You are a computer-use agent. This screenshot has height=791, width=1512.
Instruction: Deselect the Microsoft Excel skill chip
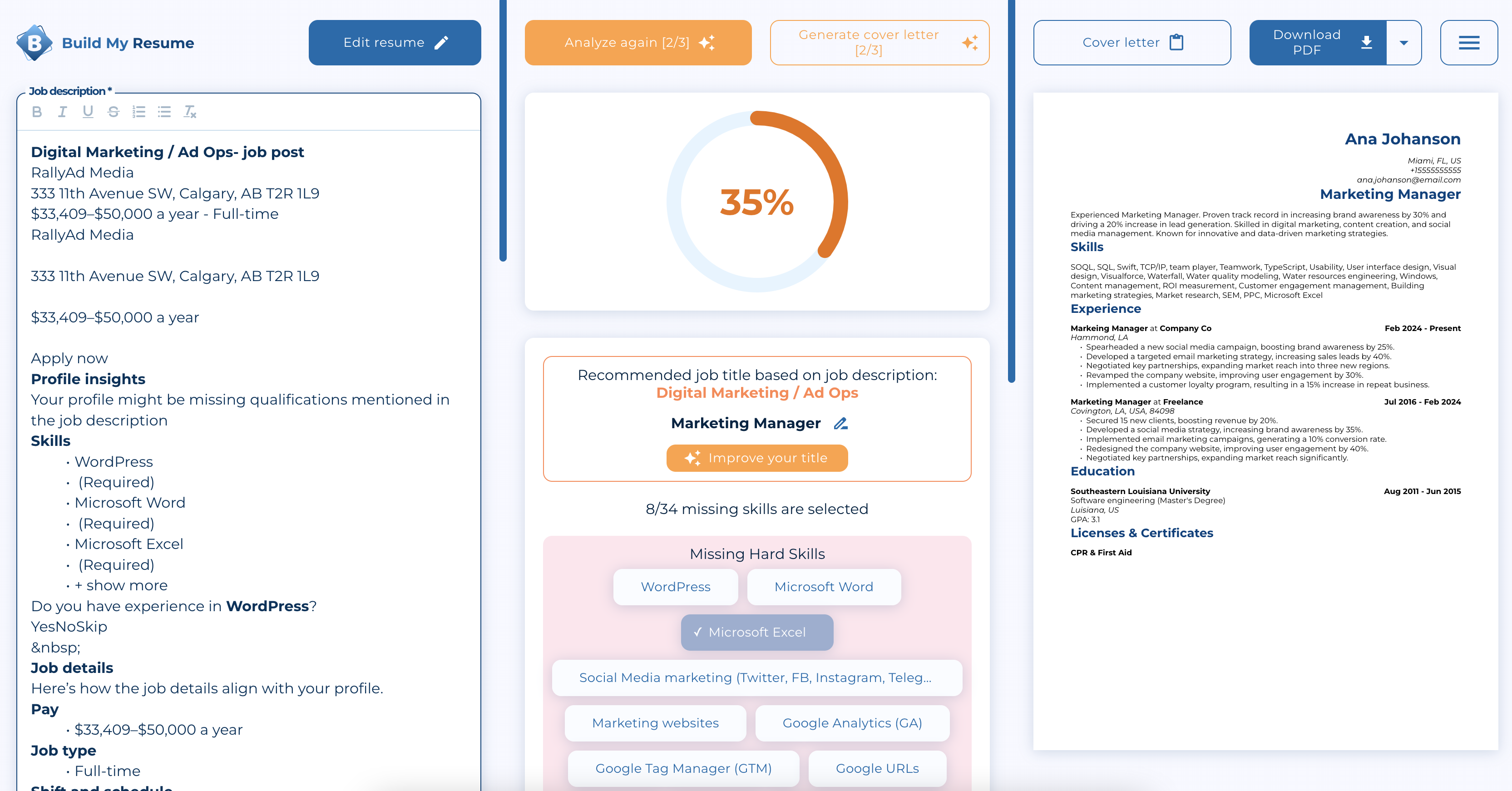click(756, 632)
